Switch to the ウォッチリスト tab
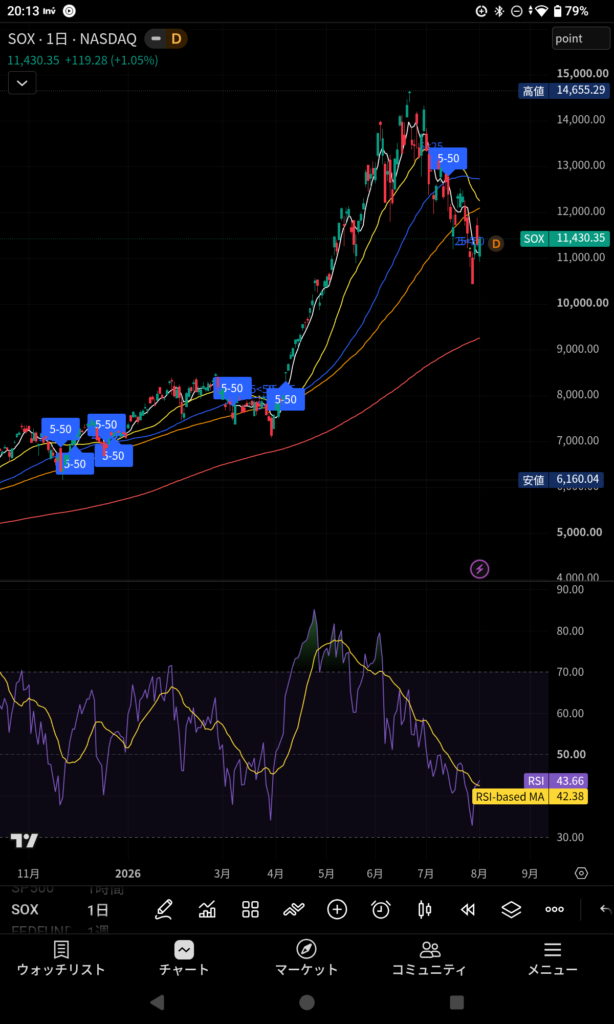The height and width of the screenshot is (1024, 614). point(61,958)
